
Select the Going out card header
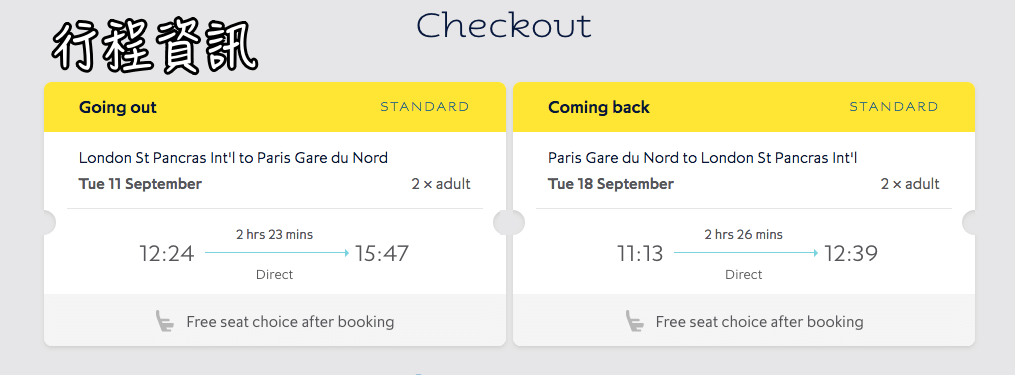click(274, 107)
